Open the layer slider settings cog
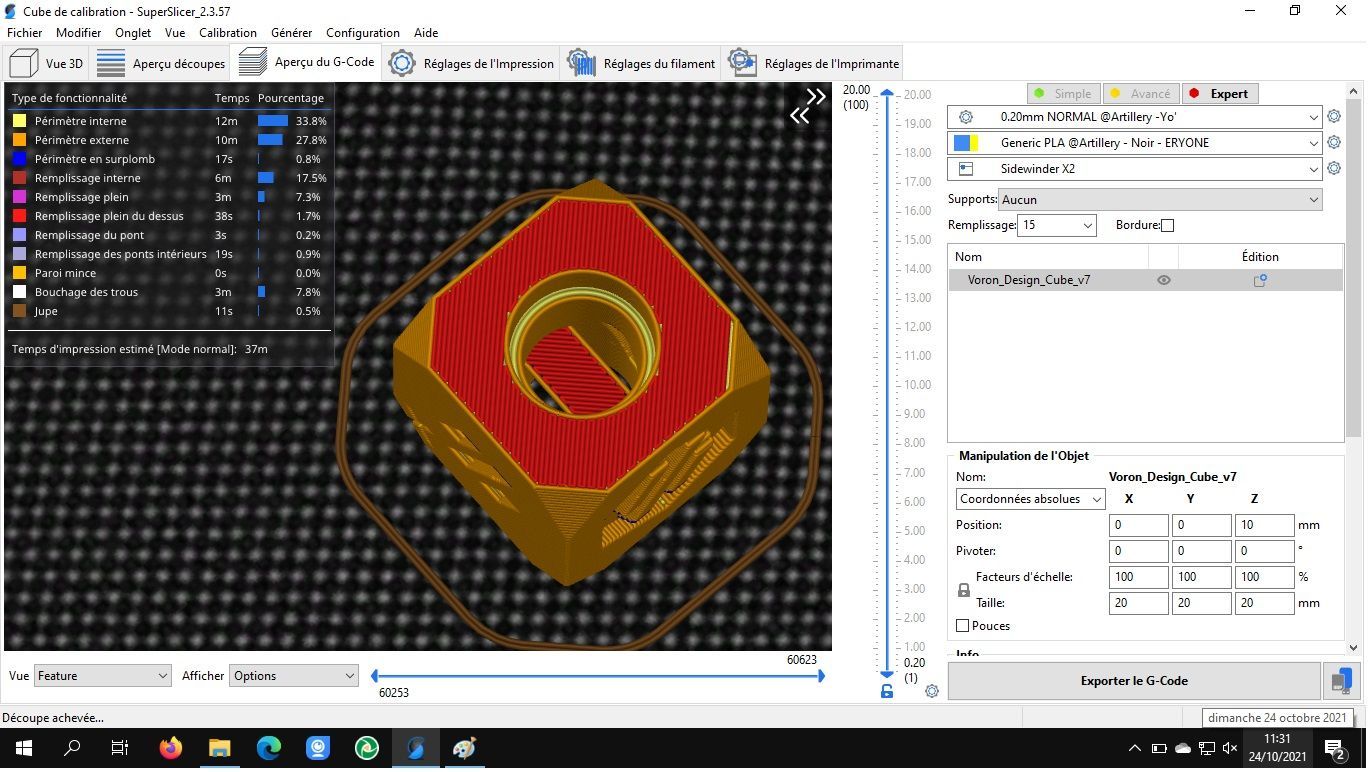 coord(932,691)
